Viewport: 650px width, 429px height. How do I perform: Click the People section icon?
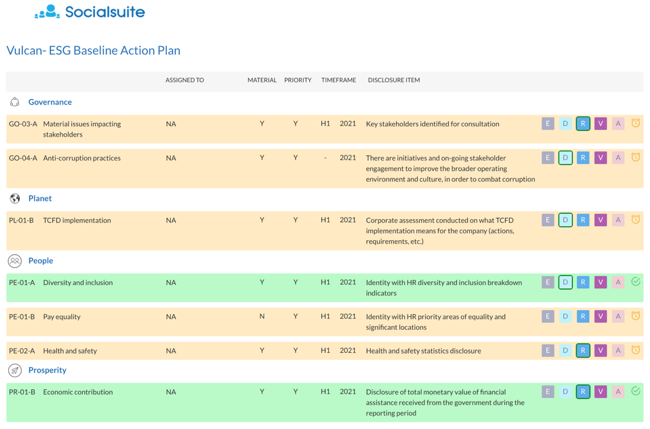click(x=15, y=261)
